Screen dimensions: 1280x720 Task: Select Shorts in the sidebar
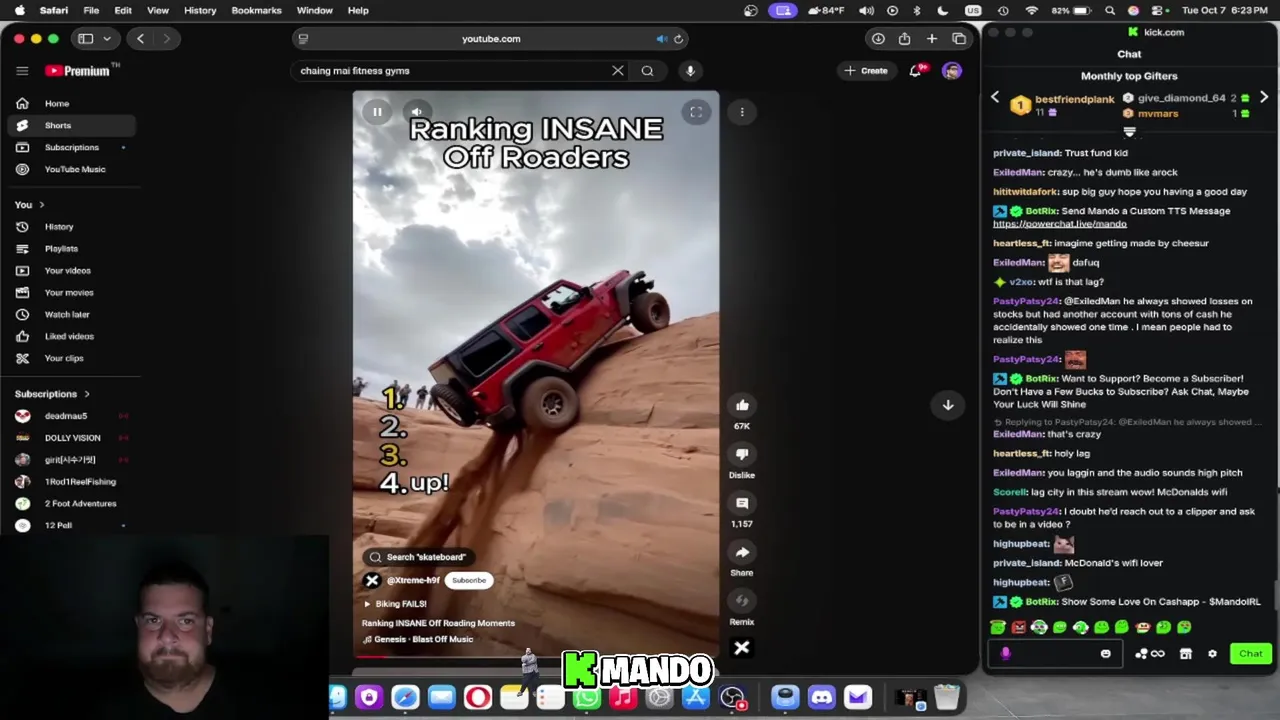click(x=70, y=126)
